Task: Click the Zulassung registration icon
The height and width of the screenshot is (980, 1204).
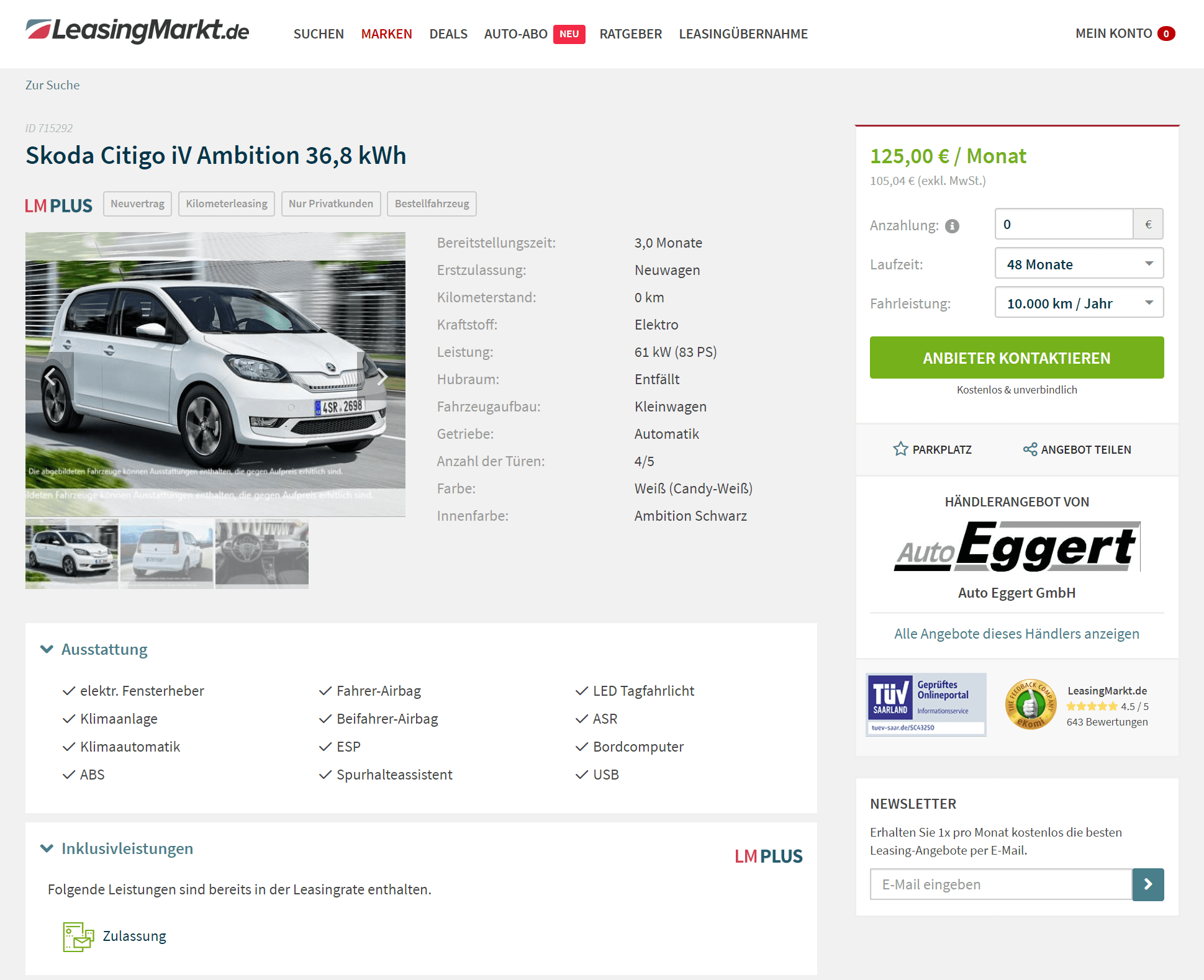Action: [78, 937]
